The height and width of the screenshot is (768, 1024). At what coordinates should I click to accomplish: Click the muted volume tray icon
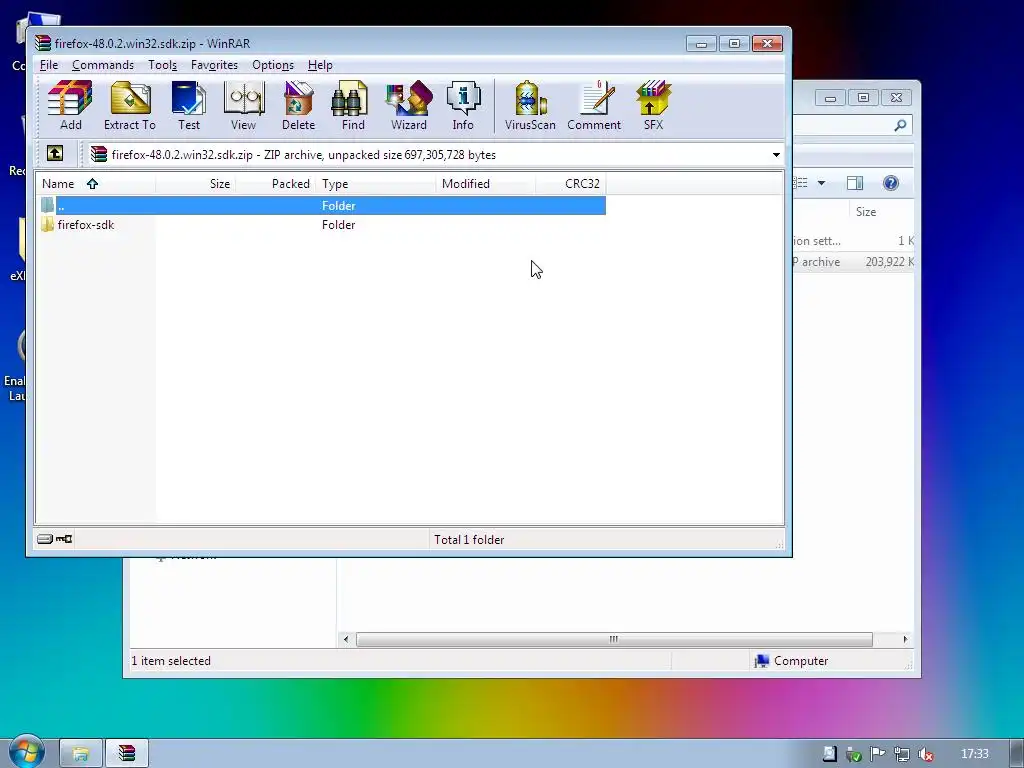pyautogui.click(x=926, y=754)
